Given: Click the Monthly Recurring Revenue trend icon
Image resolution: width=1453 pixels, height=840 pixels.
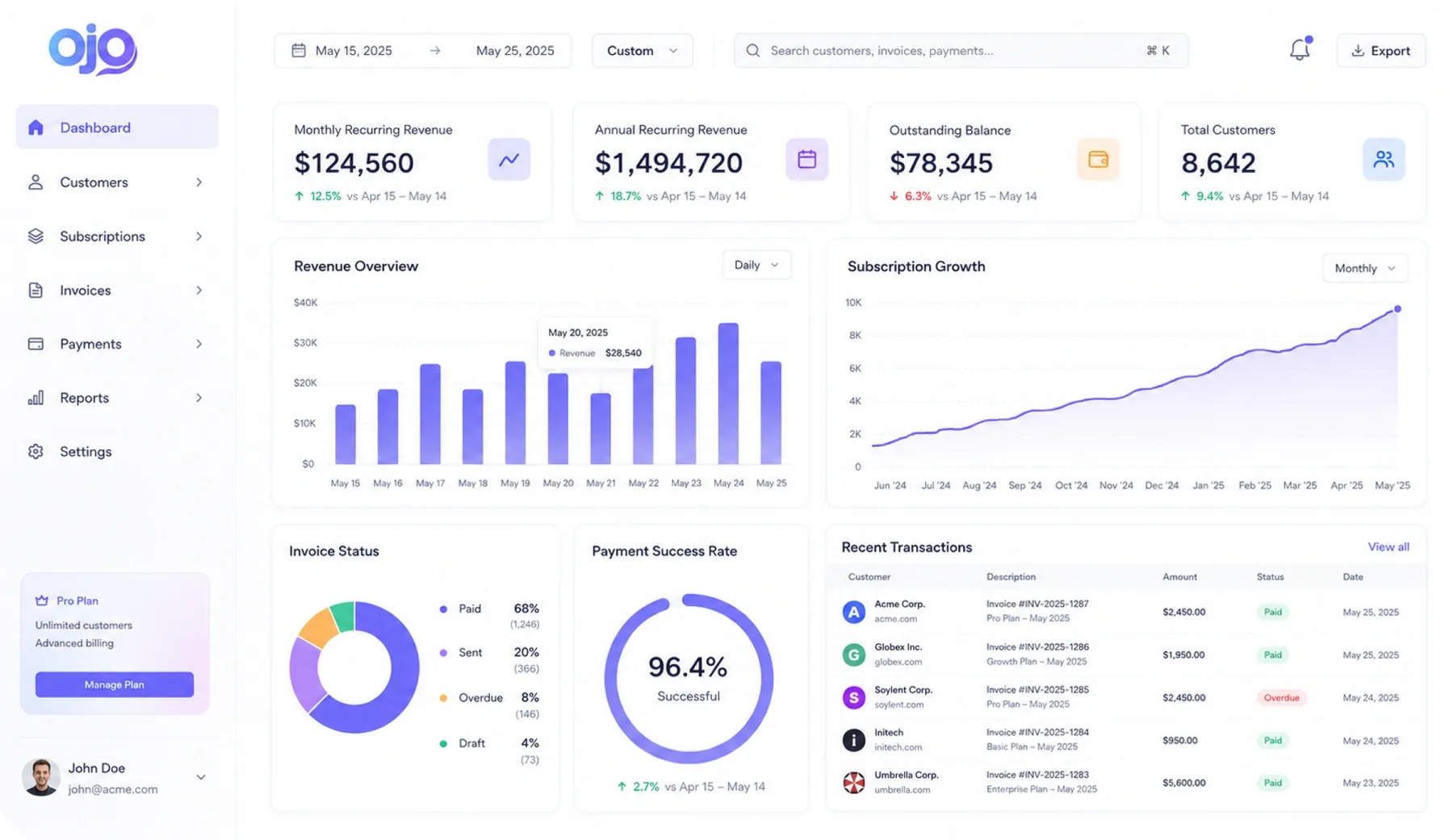Looking at the screenshot, I should tap(509, 159).
